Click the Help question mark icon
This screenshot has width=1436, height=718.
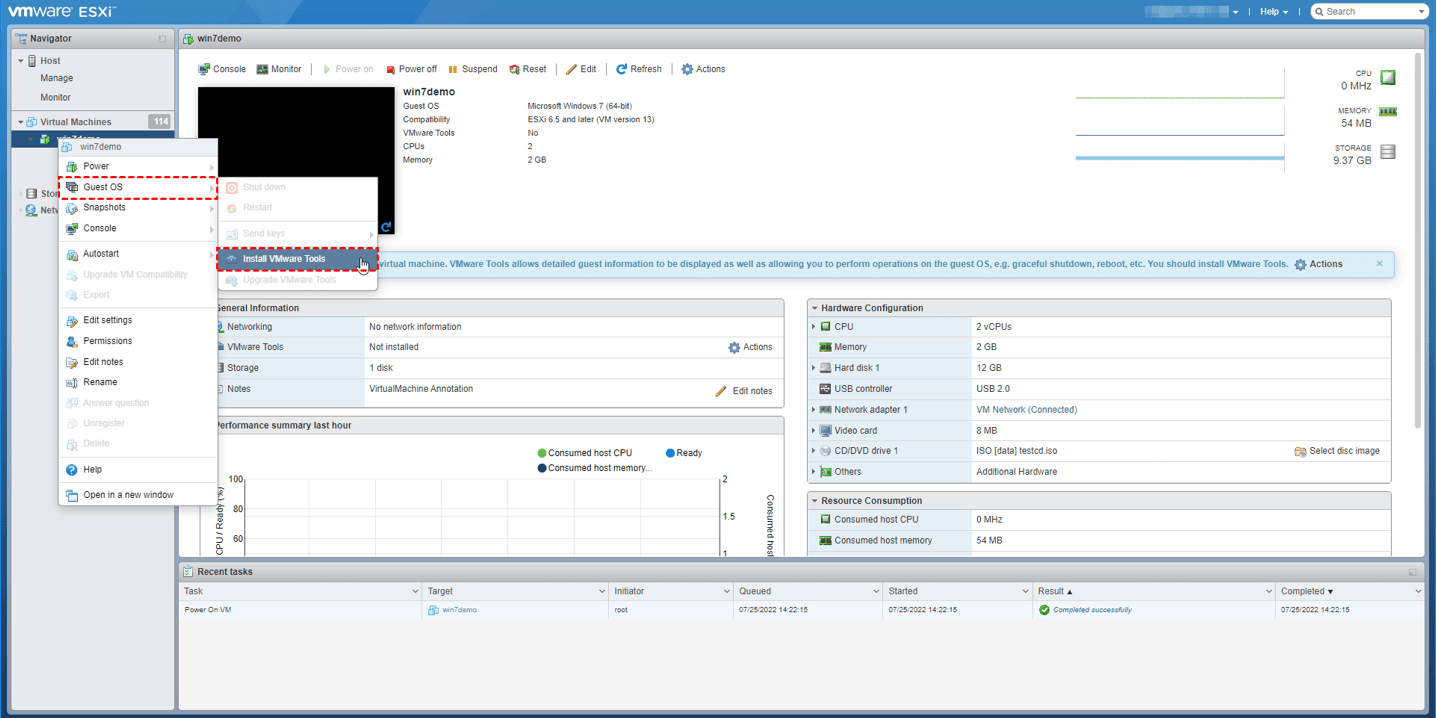72,469
